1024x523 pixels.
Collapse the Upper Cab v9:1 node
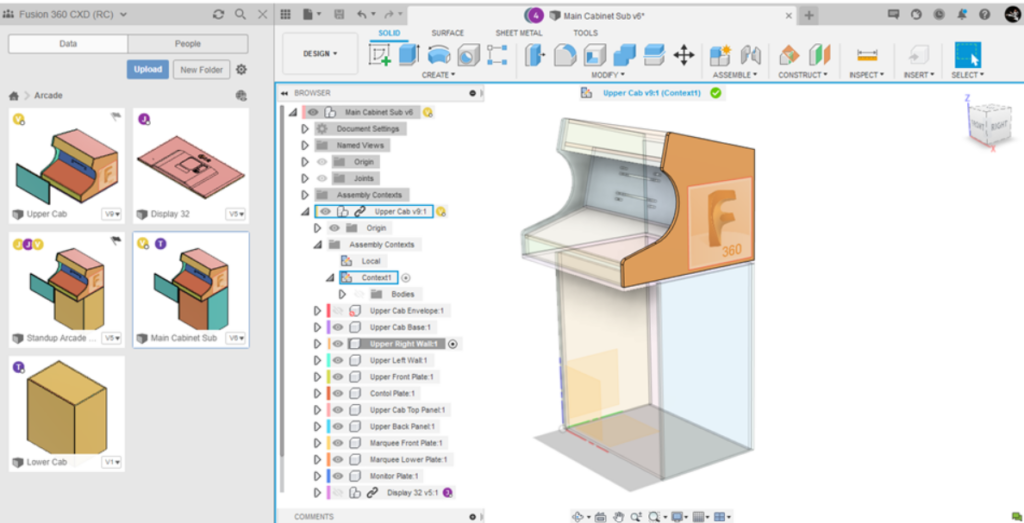pyautogui.click(x=305, y=212)
